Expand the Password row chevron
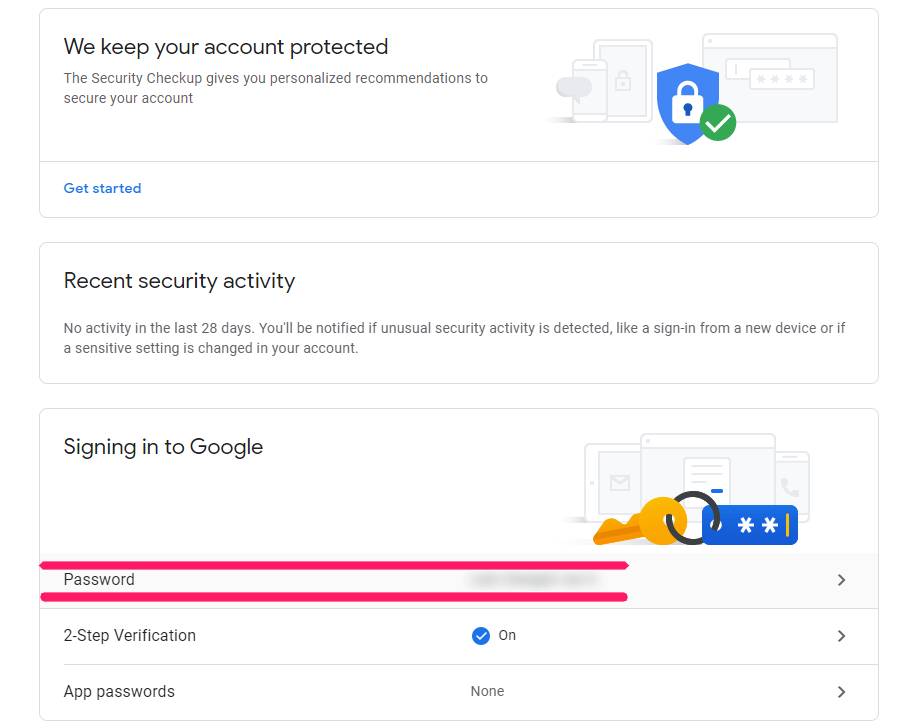Screen dimensions: 907x728 [841, 580]
